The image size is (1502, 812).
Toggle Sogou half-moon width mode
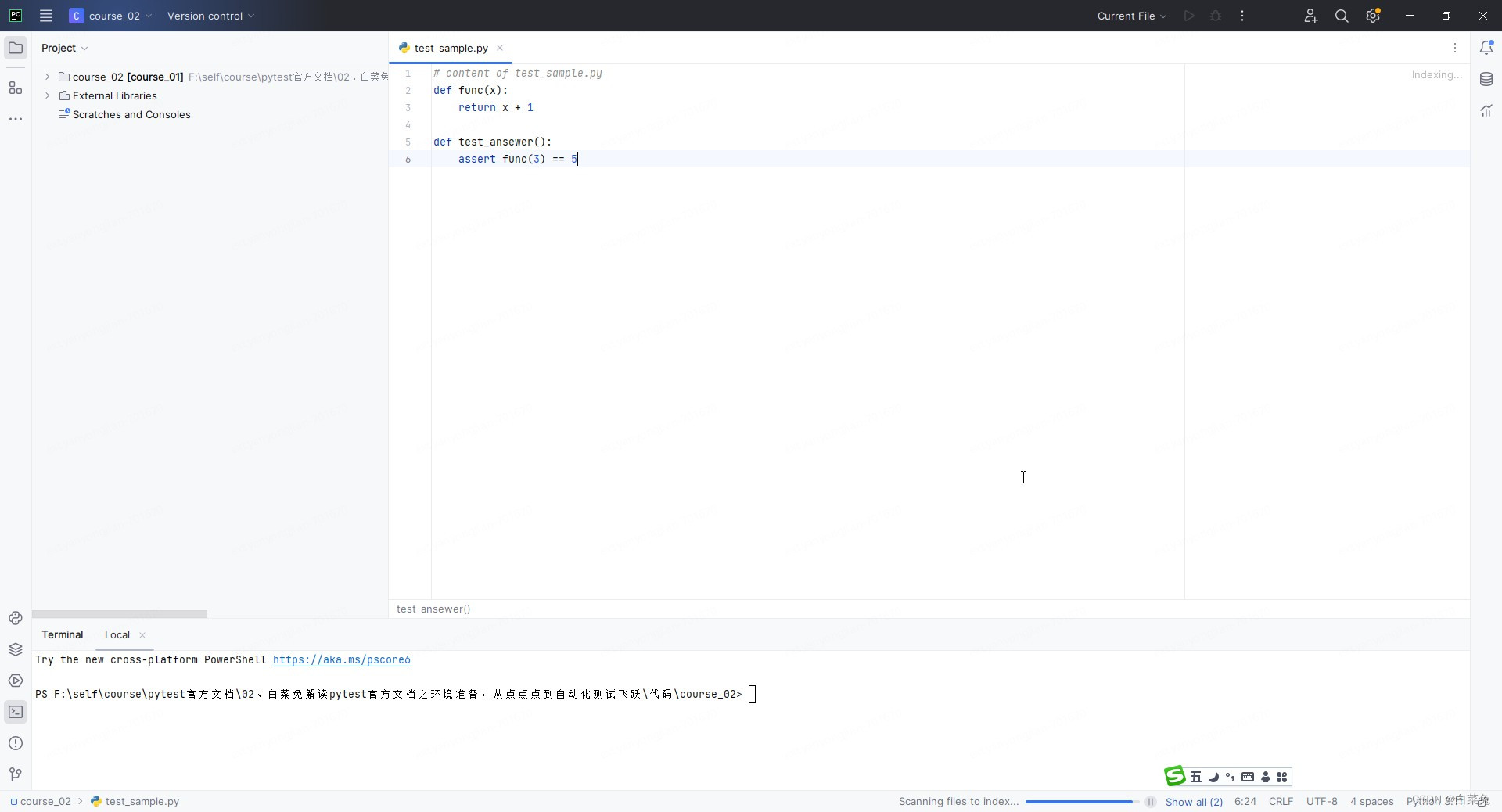(x=1213, y=777)
